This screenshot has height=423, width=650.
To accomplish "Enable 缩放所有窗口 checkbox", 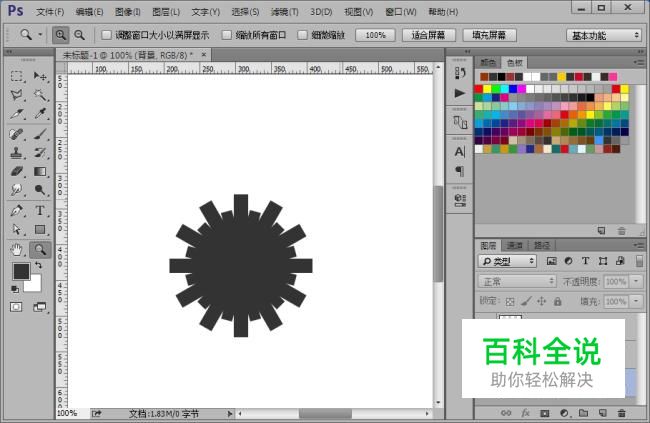I will point(226,35).
